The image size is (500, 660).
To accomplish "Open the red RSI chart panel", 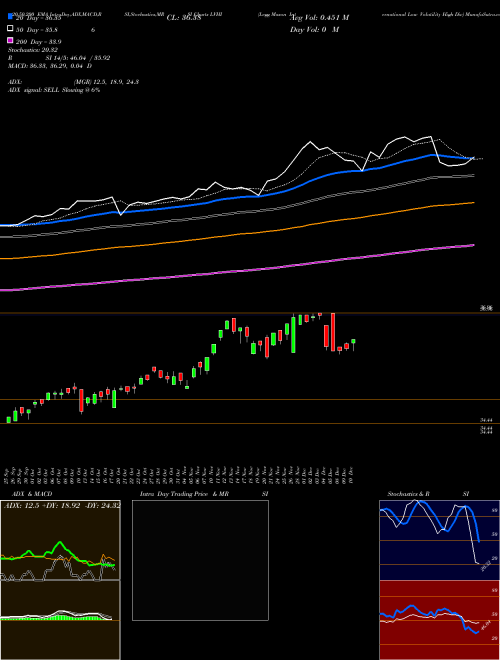I will [439, 620].
